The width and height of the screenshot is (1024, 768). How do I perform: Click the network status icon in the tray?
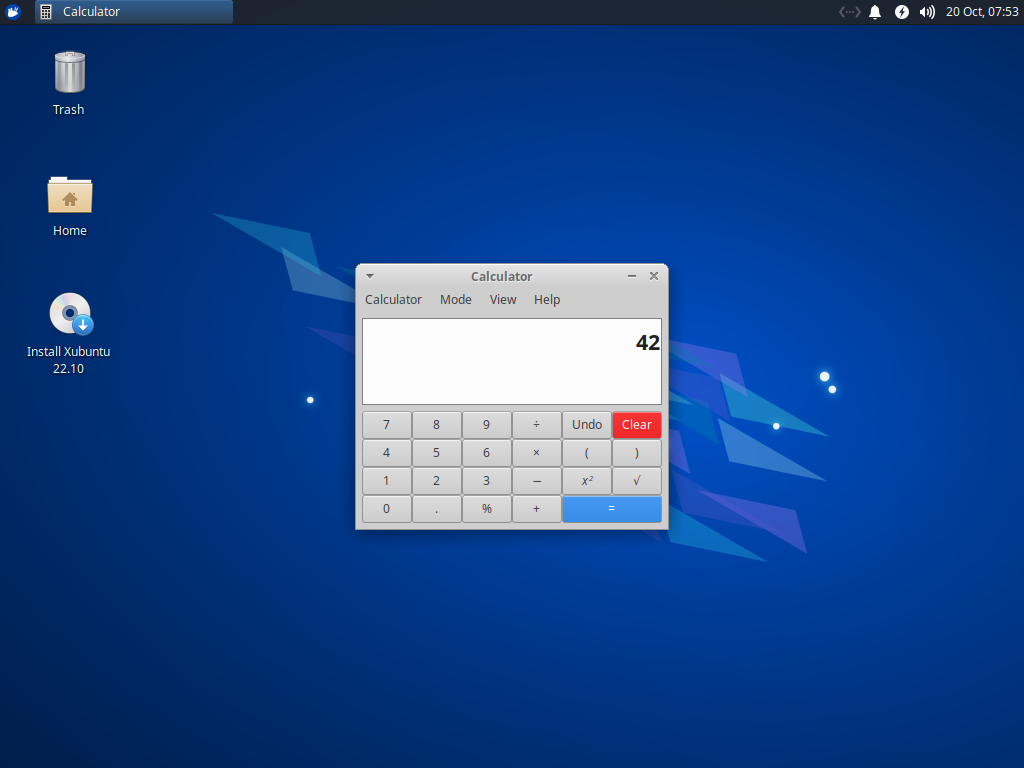tap(848, 12)
